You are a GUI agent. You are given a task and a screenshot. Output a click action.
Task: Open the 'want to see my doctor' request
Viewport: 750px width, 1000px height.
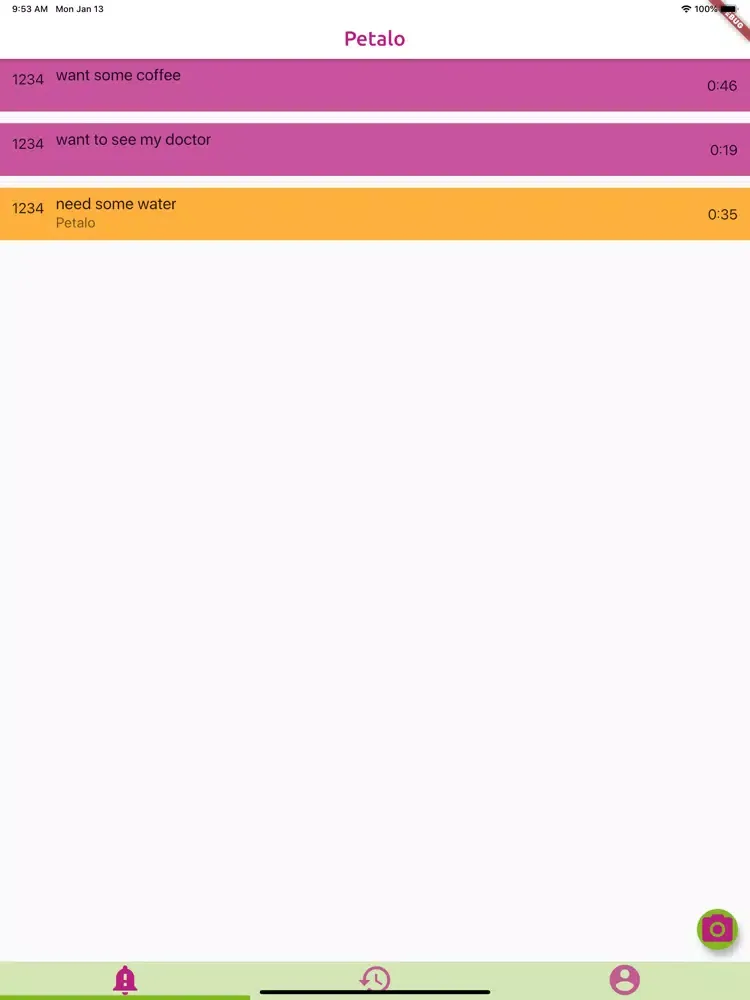[375, 150]
